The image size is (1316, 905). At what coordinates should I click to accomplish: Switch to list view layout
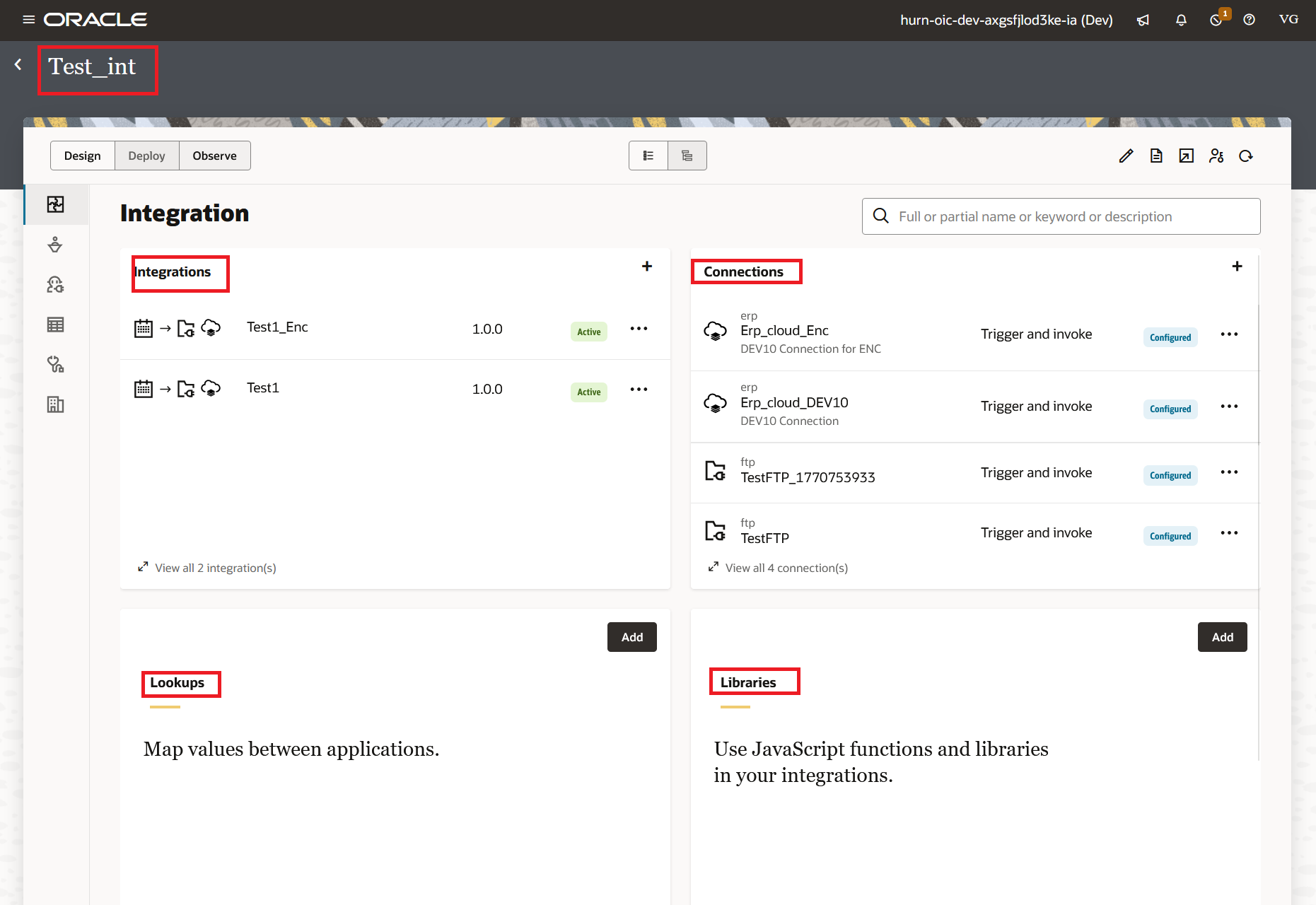click(648, 156)
